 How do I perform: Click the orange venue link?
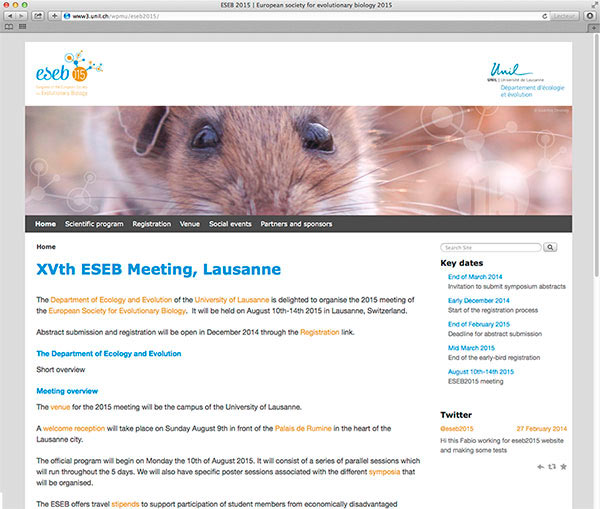click(x=60, y=407)
